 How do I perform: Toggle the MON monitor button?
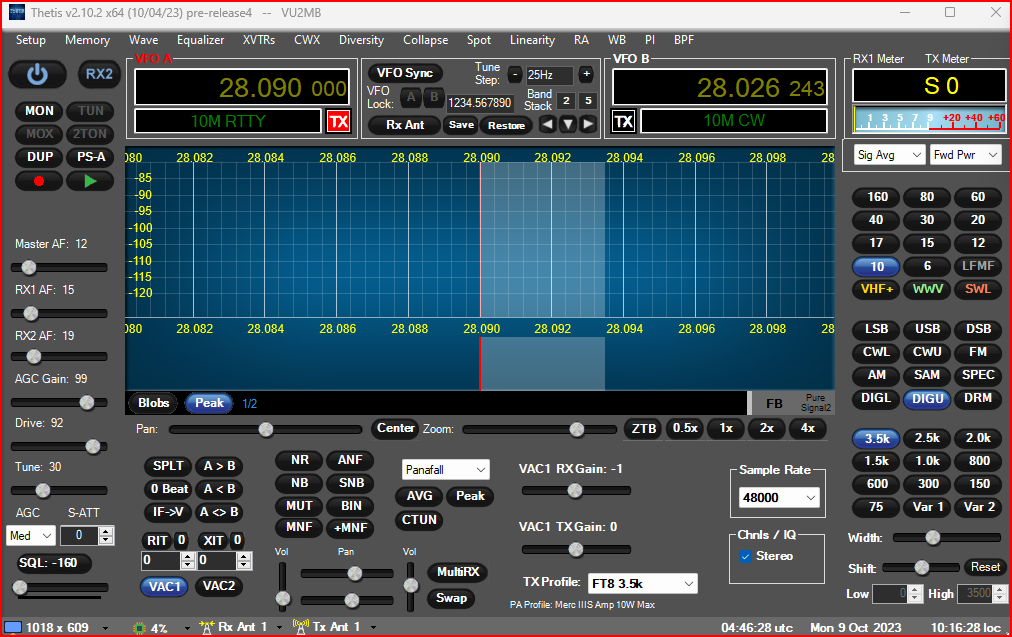click(39, 111)
